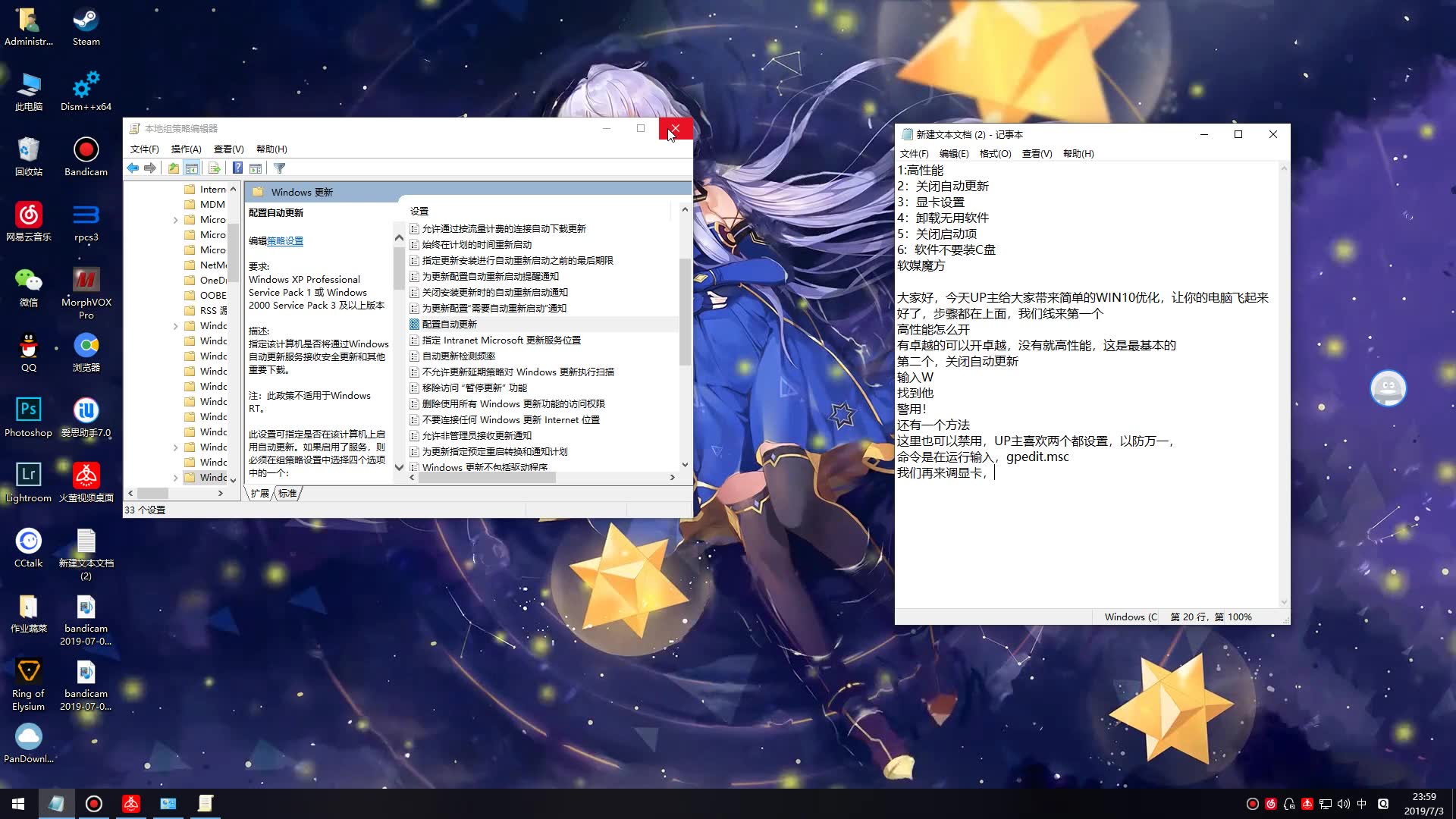The width and height of the screenshot is (1456, 819).
Task: Go back with the blue left arrow in Group Policy toolbar
Action: coord(133,168)
